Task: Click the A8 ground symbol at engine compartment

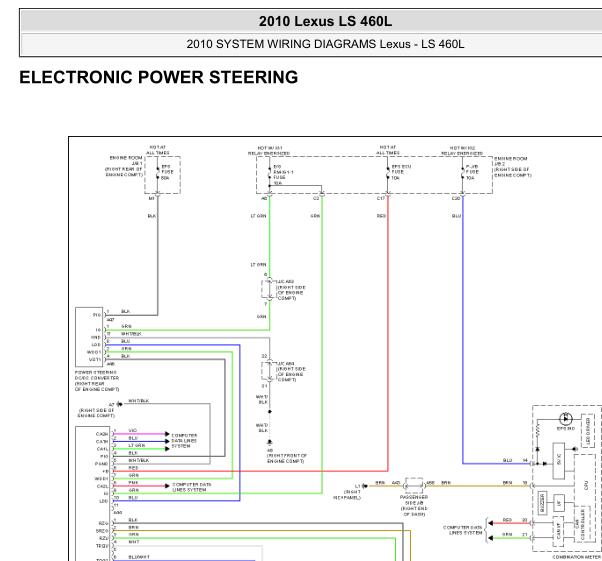Action: 270,442
